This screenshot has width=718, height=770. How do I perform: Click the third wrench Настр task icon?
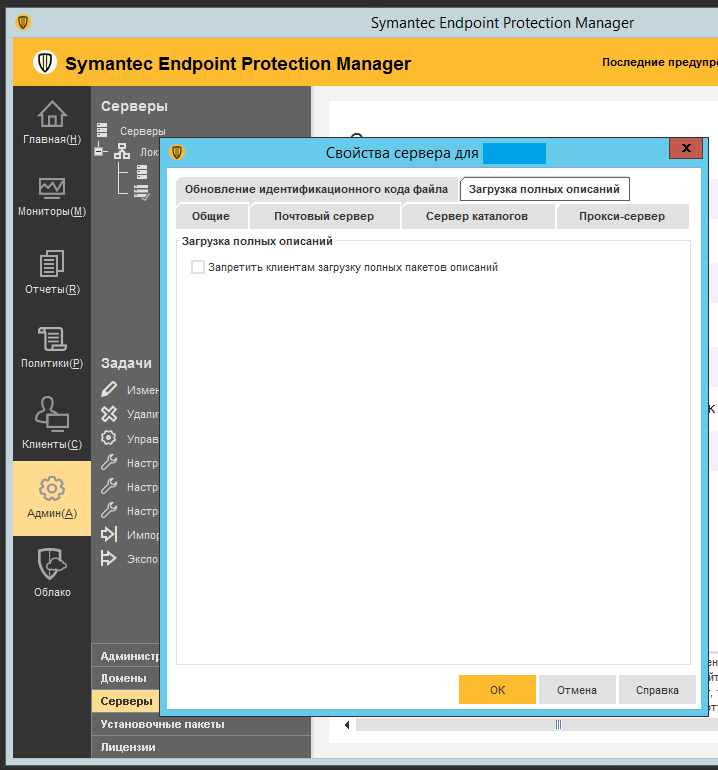pyautogui.click(x=109, y=510)
